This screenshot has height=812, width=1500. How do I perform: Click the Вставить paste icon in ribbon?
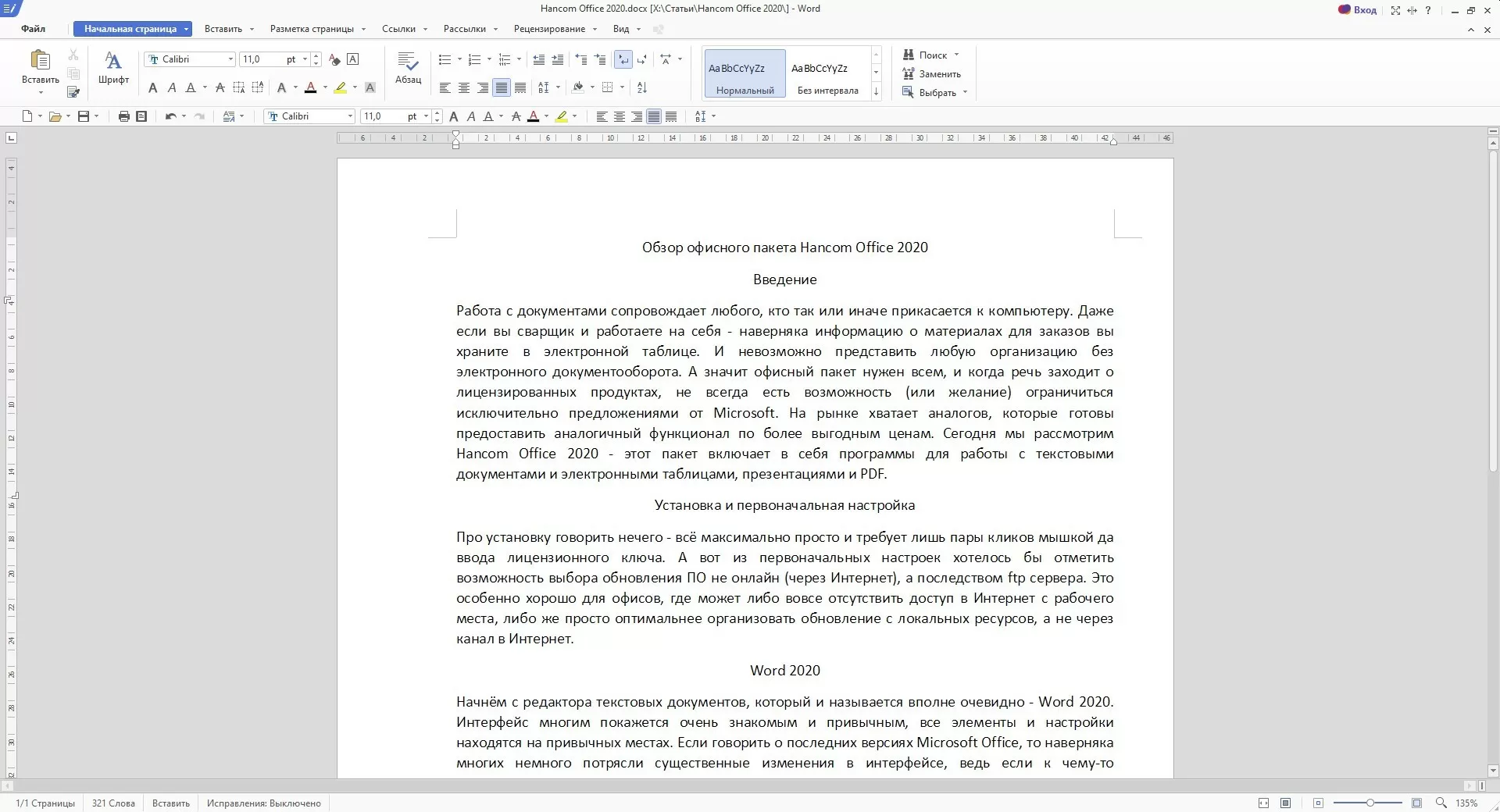tap(40, 61)
